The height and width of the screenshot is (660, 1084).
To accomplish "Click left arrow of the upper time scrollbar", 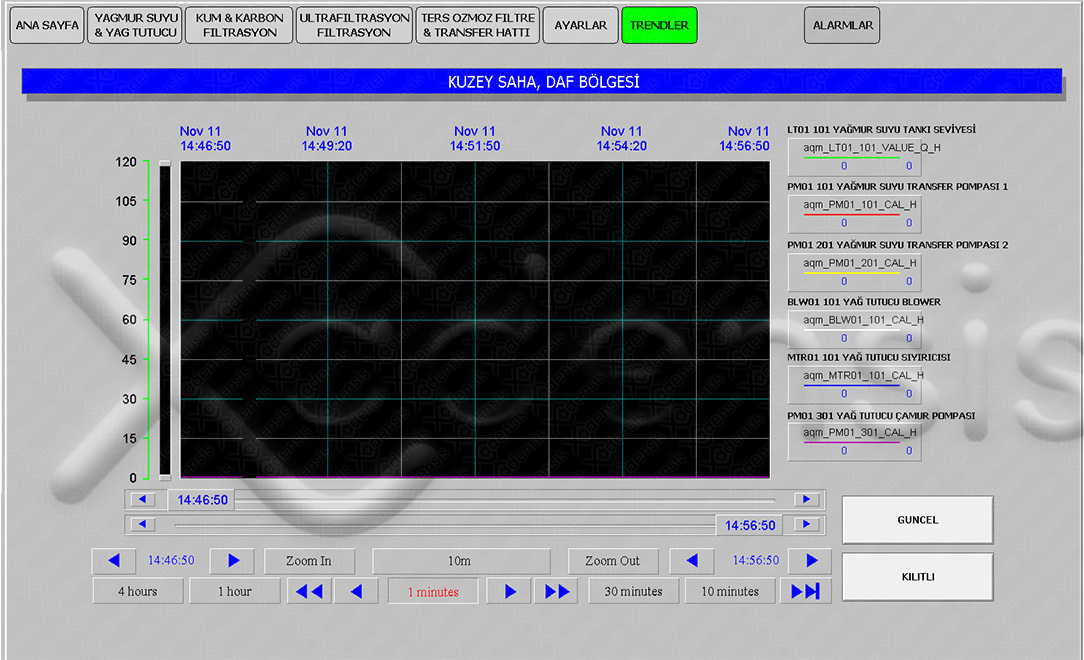I will [144, 499].
